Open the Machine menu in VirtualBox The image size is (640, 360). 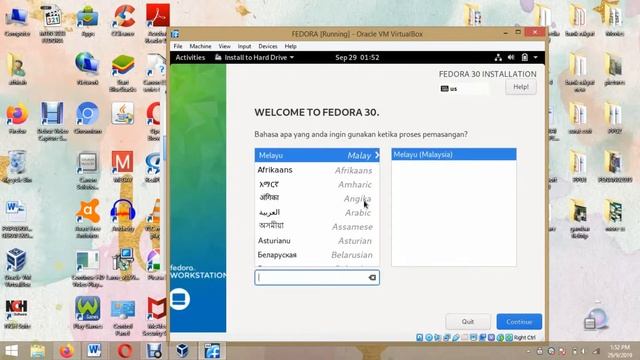(200, 46)
